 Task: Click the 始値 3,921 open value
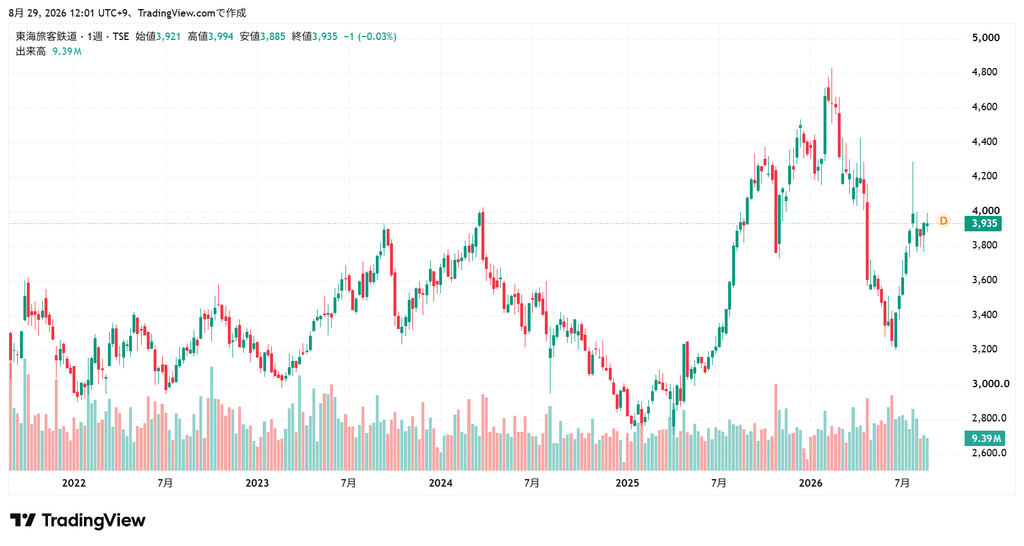[158, 37]
